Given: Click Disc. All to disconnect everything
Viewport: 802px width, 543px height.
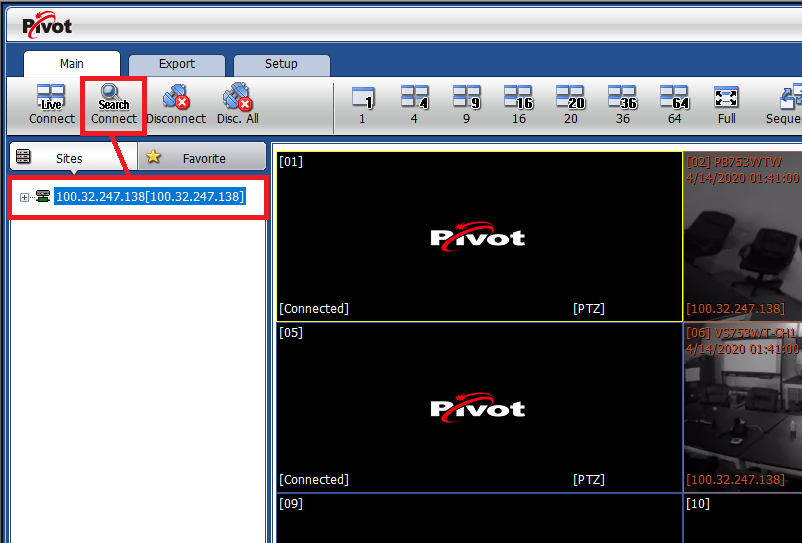Looking at the screenshot, I should coord(238,105).
